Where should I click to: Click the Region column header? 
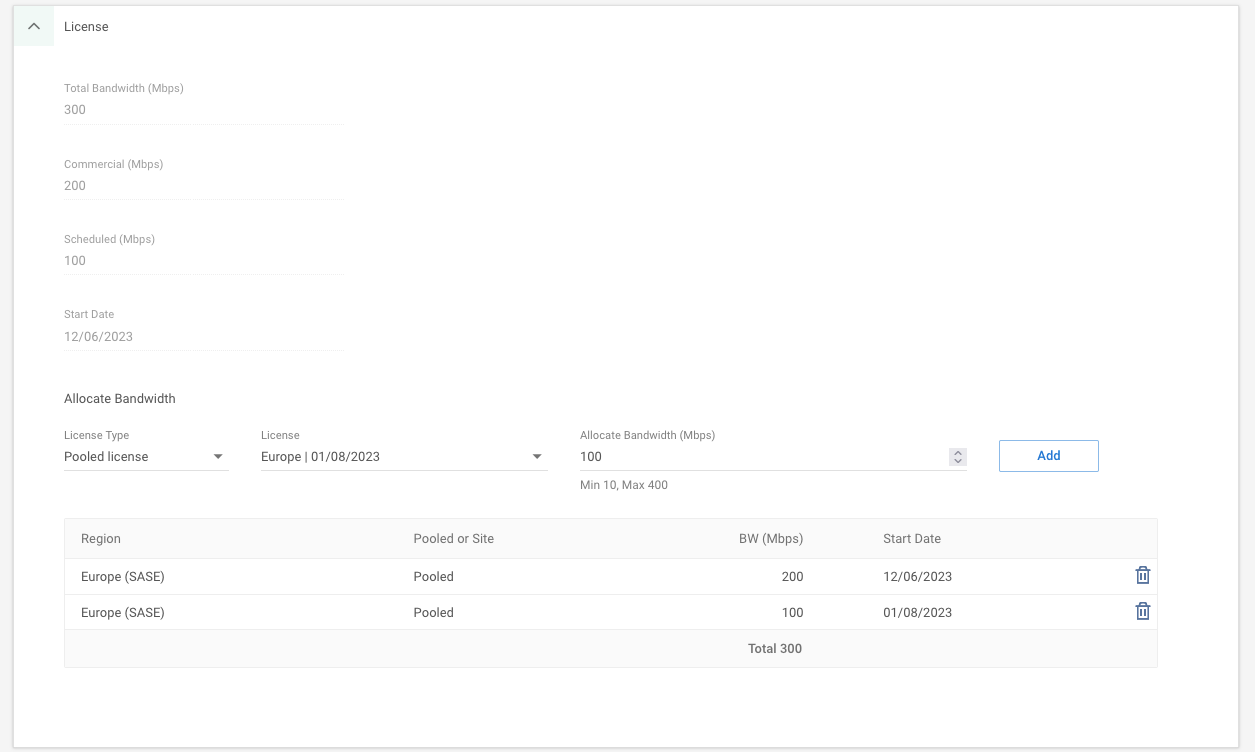point(100,538)
